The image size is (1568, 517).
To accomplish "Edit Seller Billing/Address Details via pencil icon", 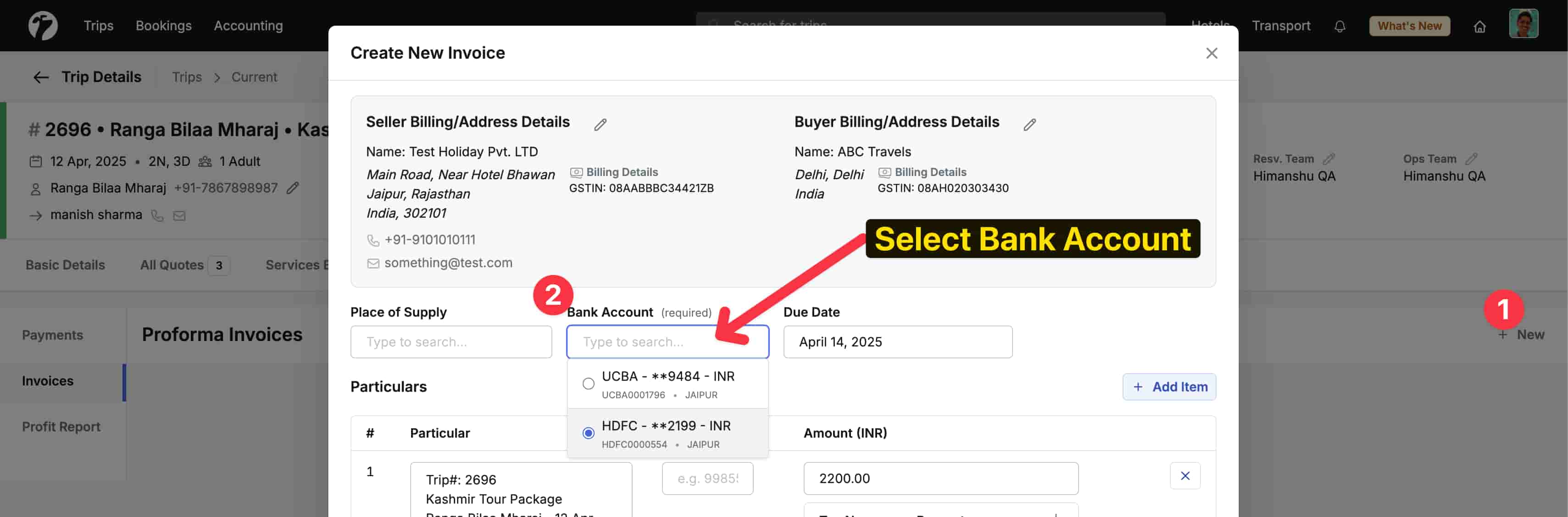I will click(x=600, y=124).
